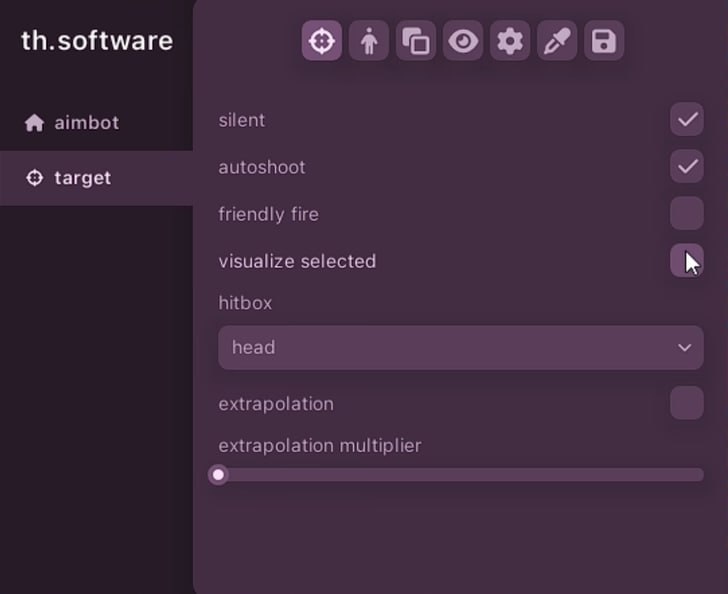Click the chevron arrow on hitbox dropdown
The width and height of the screenshot is (728, 594).
point(685,348)
